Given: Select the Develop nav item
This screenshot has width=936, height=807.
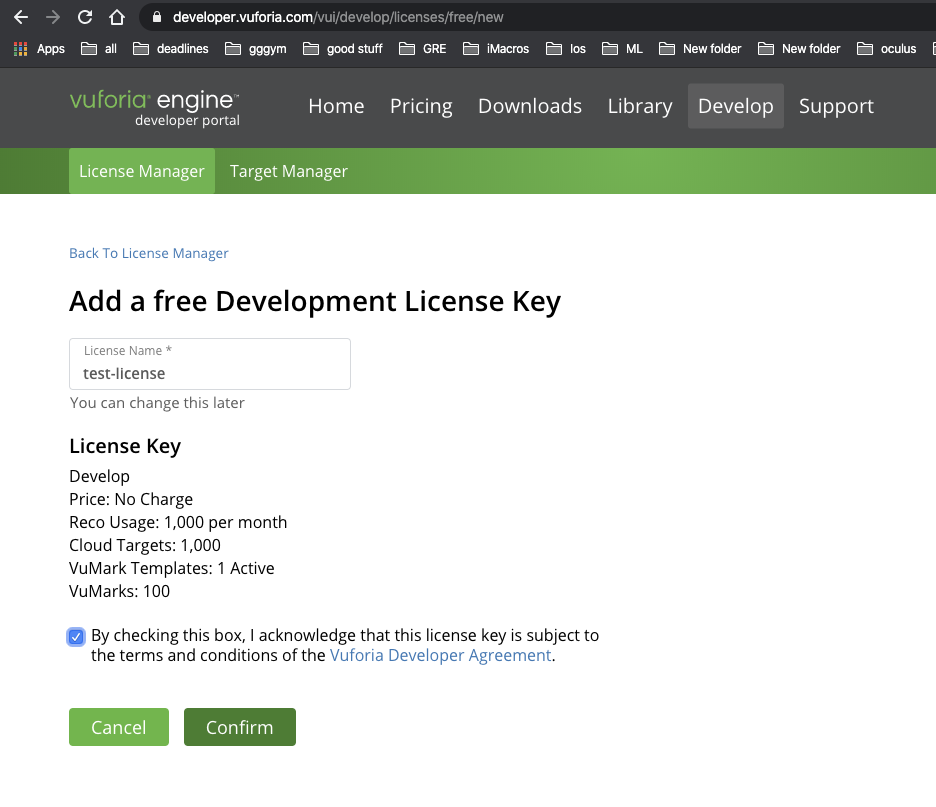Looking at the screenshot, I should click(735, 106).
